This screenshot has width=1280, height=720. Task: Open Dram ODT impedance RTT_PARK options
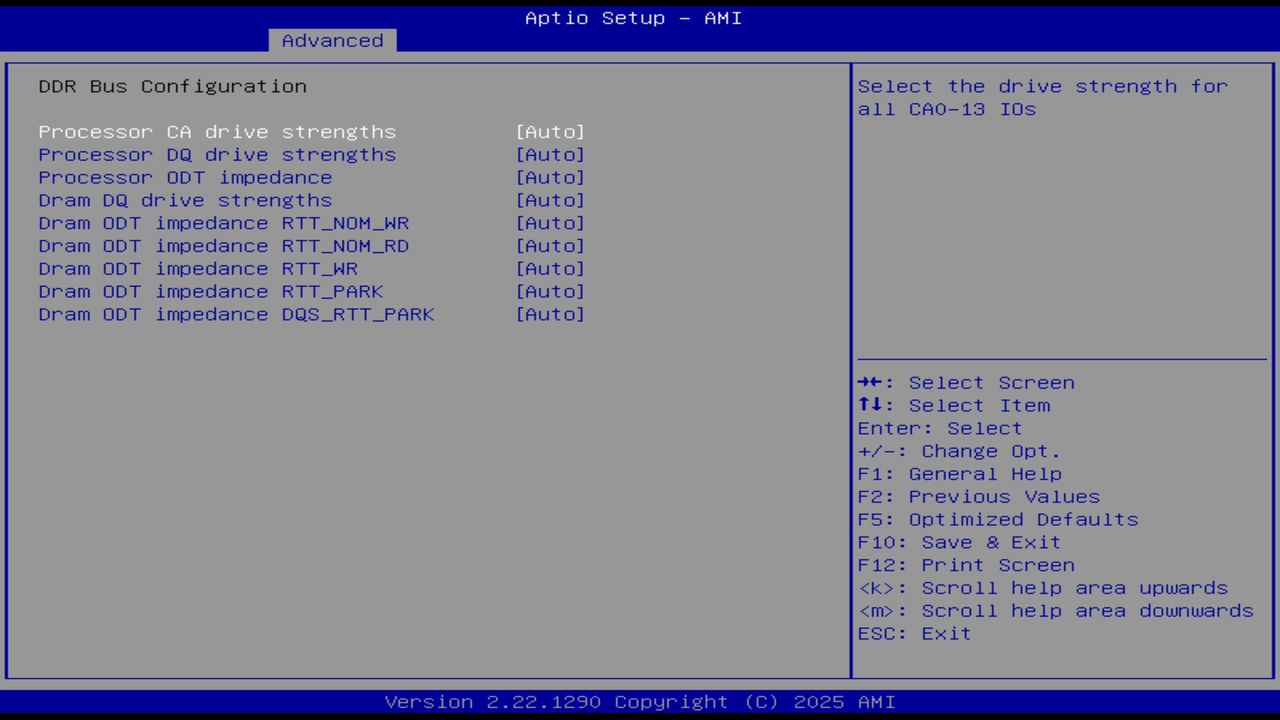pos(210,291)
